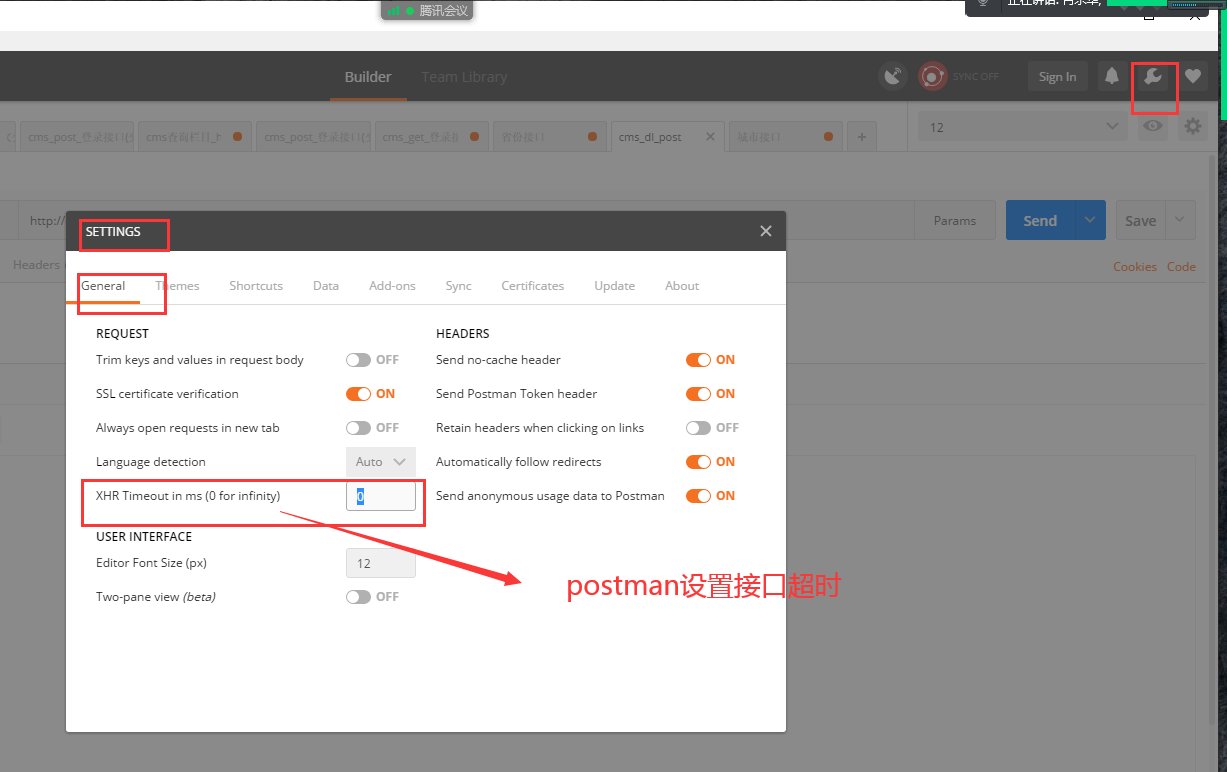Close the Settings dialog with X
Viewport: 1227px width, 772px height.
[766, 231]
